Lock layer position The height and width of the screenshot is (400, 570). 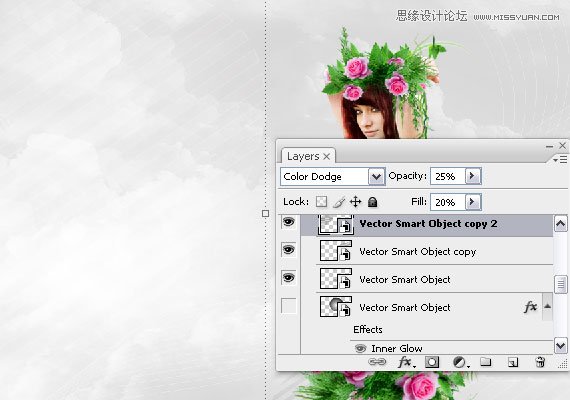356,201
